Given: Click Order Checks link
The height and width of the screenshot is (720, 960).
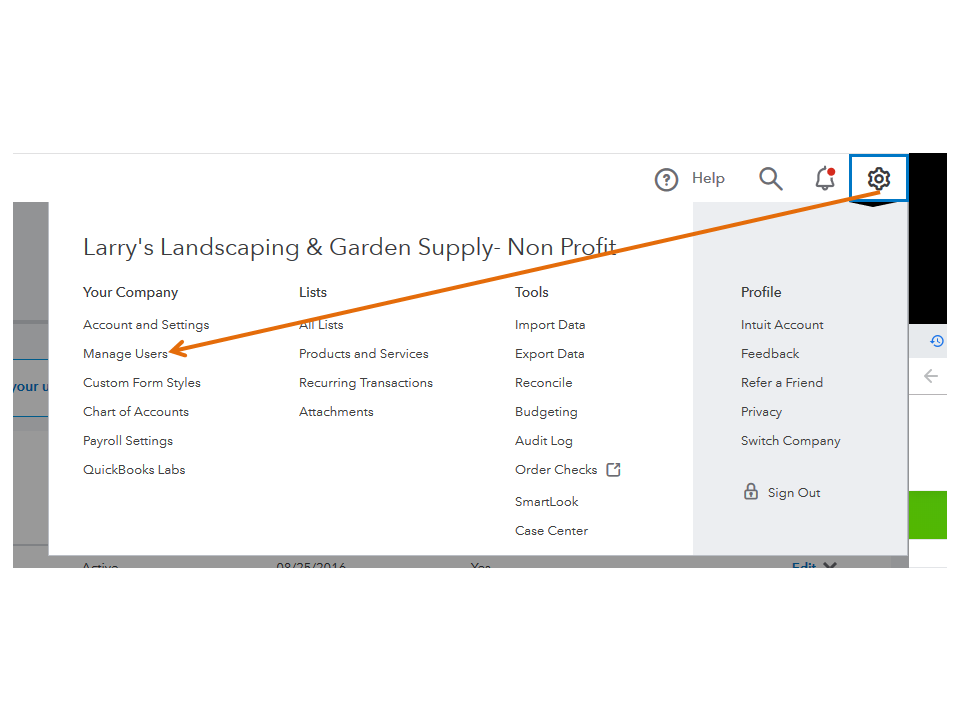Looking at the screenshot, I should [x=556, y=470].
